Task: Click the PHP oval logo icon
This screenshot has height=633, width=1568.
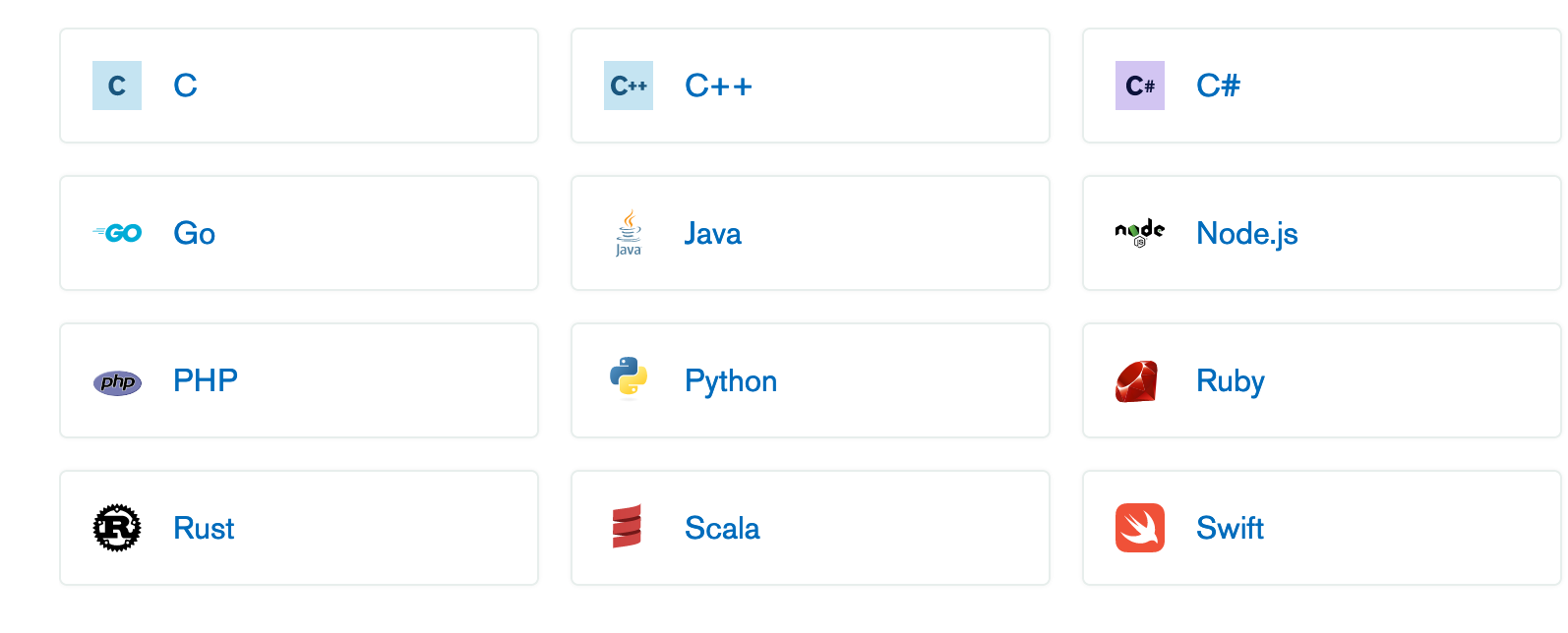Action: pos(117,382)
